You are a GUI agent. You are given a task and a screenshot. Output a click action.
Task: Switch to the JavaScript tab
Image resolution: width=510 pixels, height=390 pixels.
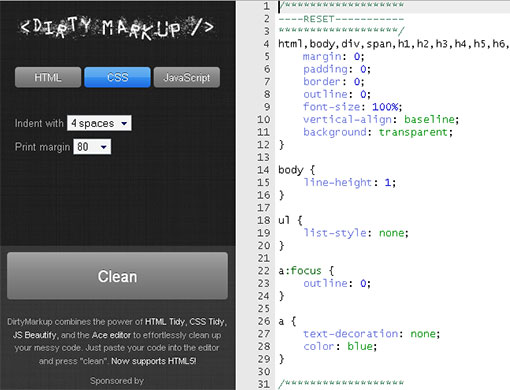pyautogui.click(x=187, y=77)
